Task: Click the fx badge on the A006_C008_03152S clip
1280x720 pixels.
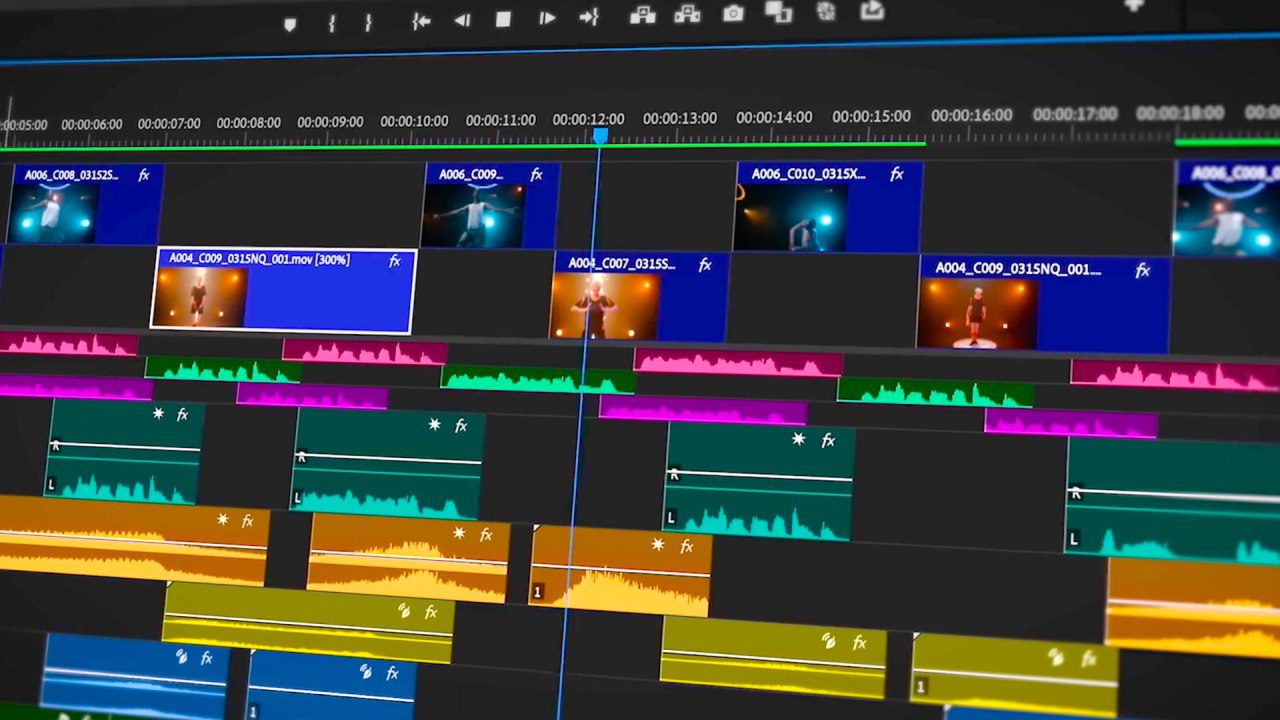Action: point(144,175)
